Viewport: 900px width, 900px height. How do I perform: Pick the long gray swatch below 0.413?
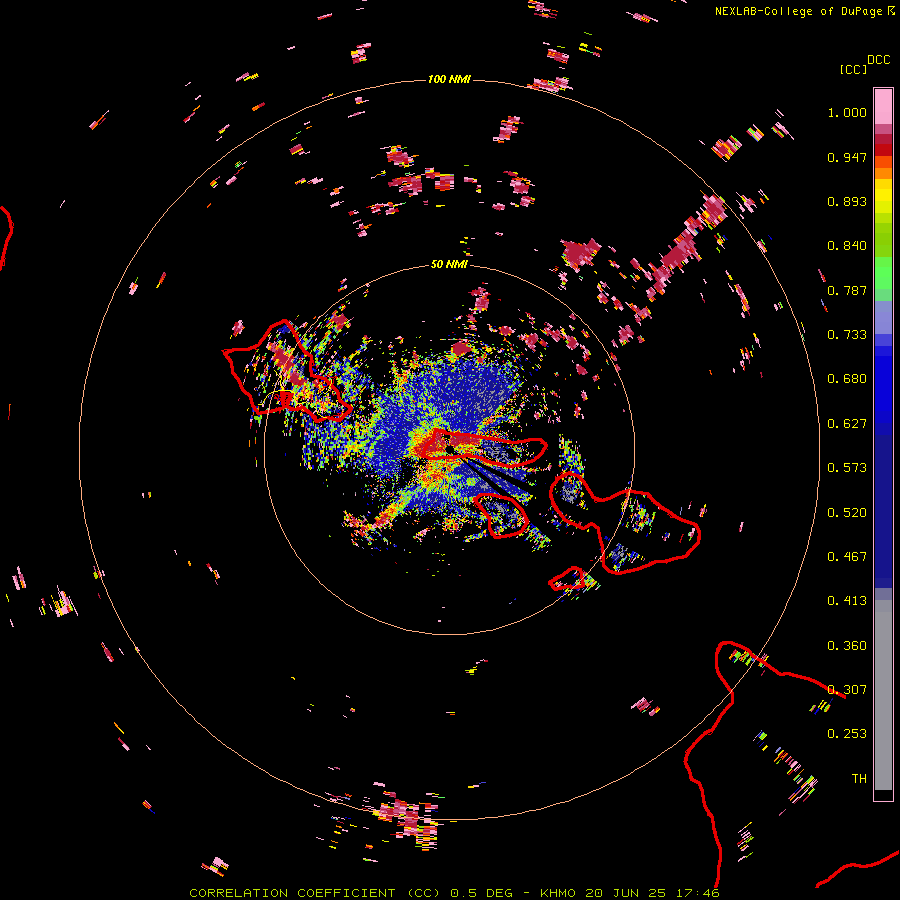tap(883, 695)
